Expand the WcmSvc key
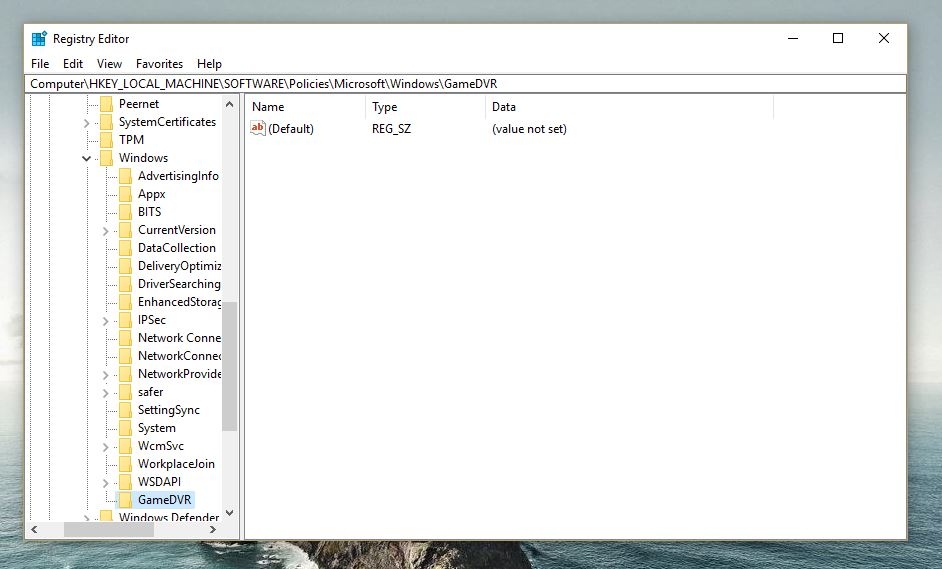 (x=106, y=447)
